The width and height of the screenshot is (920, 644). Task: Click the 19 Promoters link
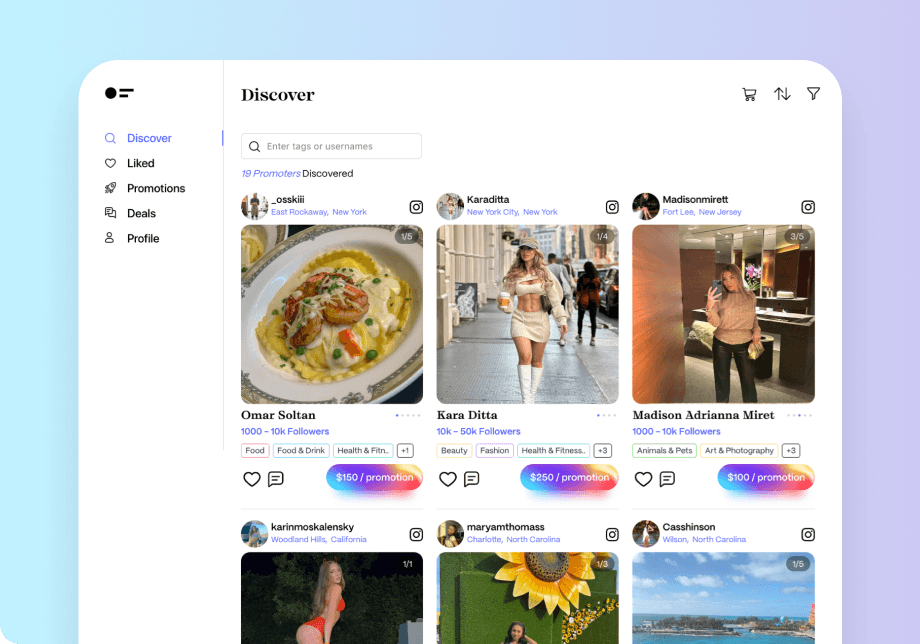270,174
